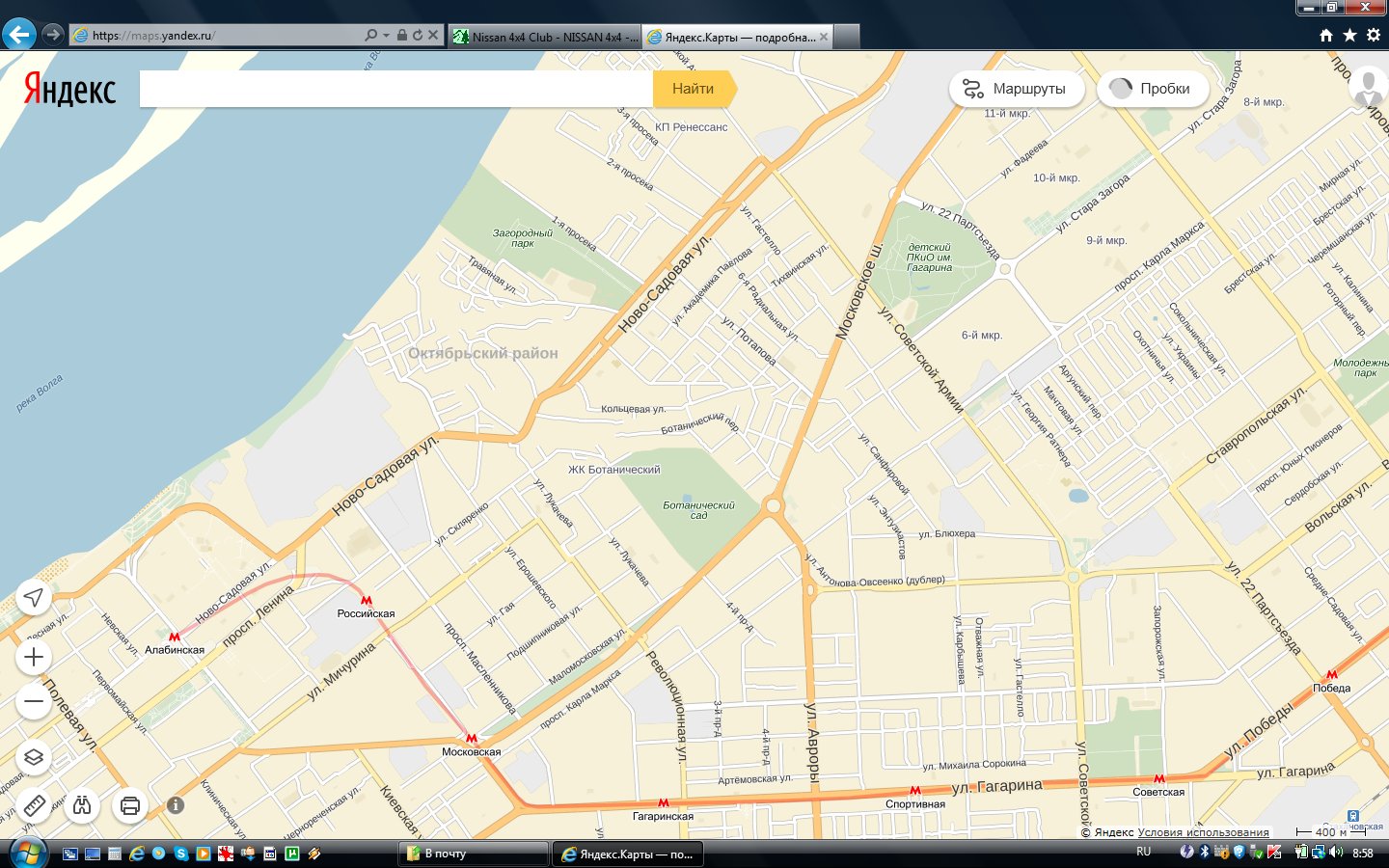The height and width of the screenshot is (868, 1389).
Task: Click the Ботанический сад park label
Action: click(698, 510)
